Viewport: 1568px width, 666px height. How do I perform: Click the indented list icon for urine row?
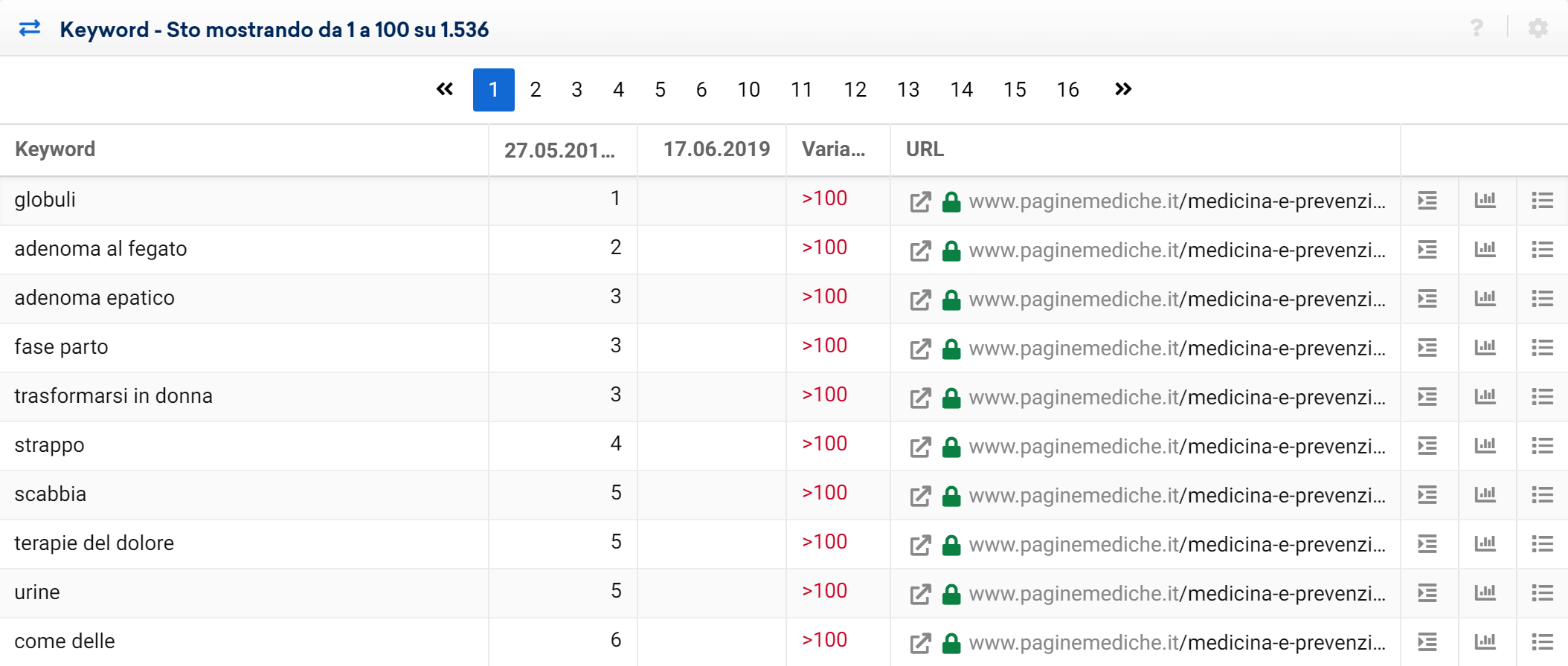click(1427, 592)
